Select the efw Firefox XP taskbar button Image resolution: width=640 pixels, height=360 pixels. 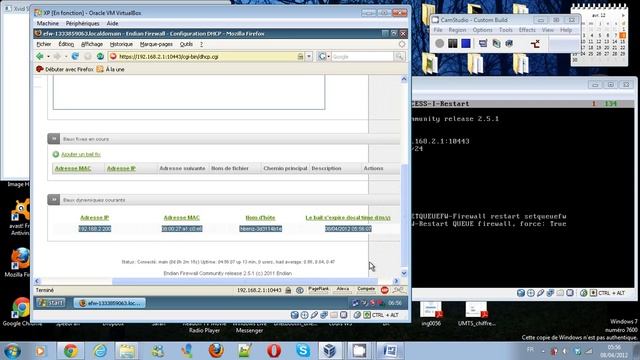tap(109, 303)
